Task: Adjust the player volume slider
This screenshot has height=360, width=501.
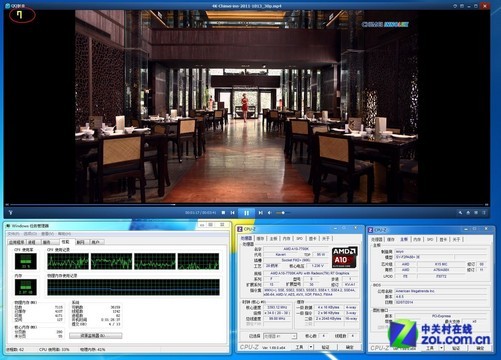Action: tap(283, 213)
